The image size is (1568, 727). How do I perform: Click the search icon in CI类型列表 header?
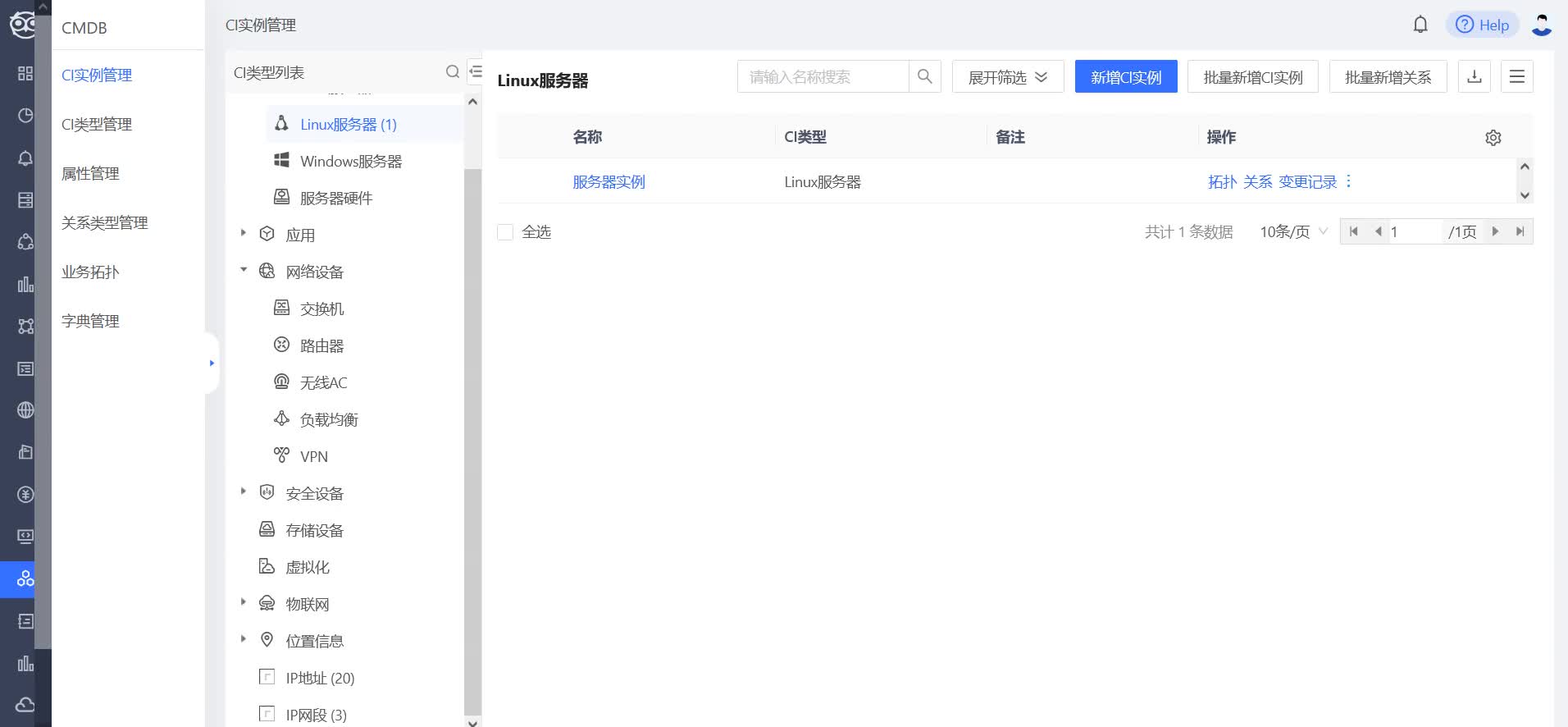click(452, 72)
